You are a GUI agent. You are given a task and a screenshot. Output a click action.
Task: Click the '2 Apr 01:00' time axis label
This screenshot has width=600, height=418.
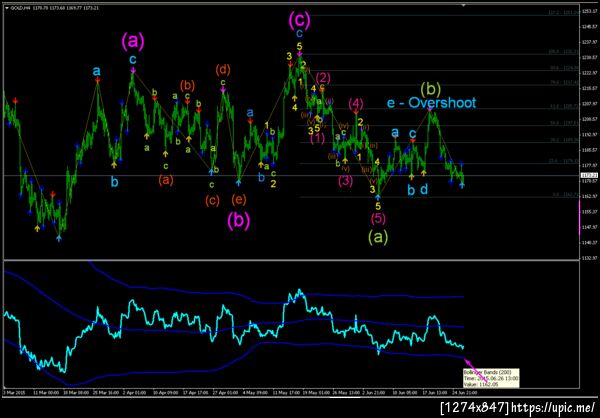click(132, 392)
